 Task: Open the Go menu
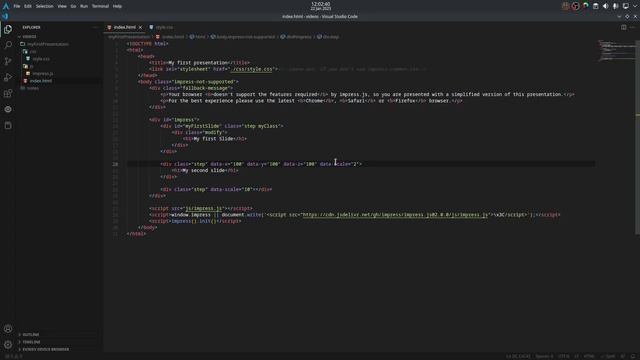(73, 6)
